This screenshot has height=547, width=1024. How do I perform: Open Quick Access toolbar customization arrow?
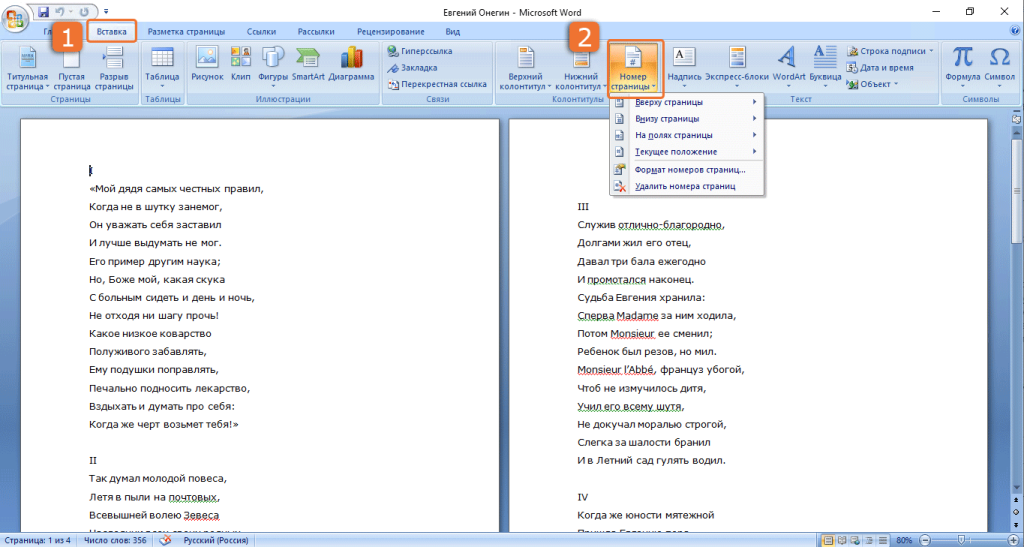[106, 11]
